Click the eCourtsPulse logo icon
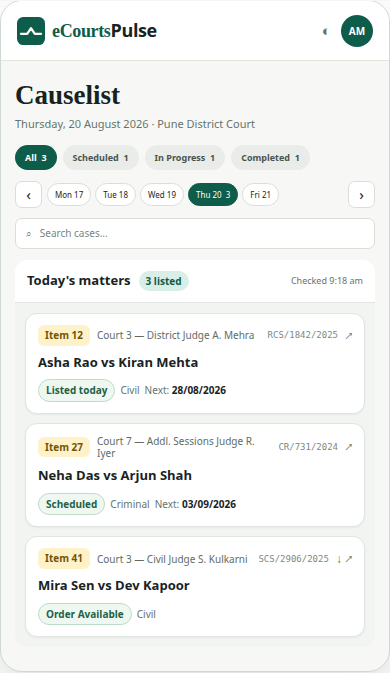The width and height of the screenshot is (390, 673). (x=31, y=31)
